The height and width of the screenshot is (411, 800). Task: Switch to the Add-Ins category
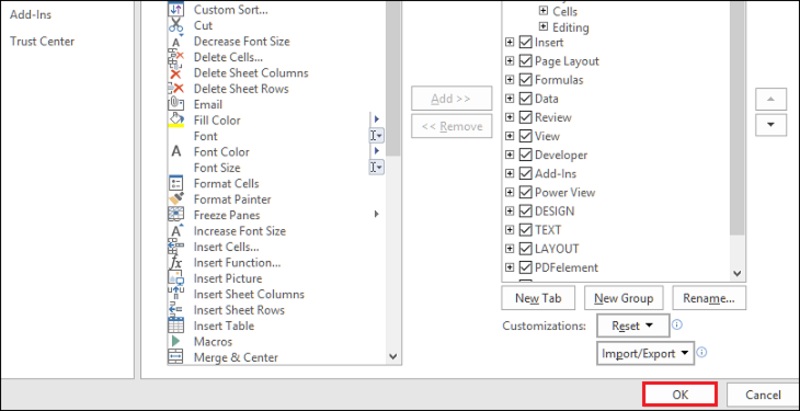[x=31, y=15]
